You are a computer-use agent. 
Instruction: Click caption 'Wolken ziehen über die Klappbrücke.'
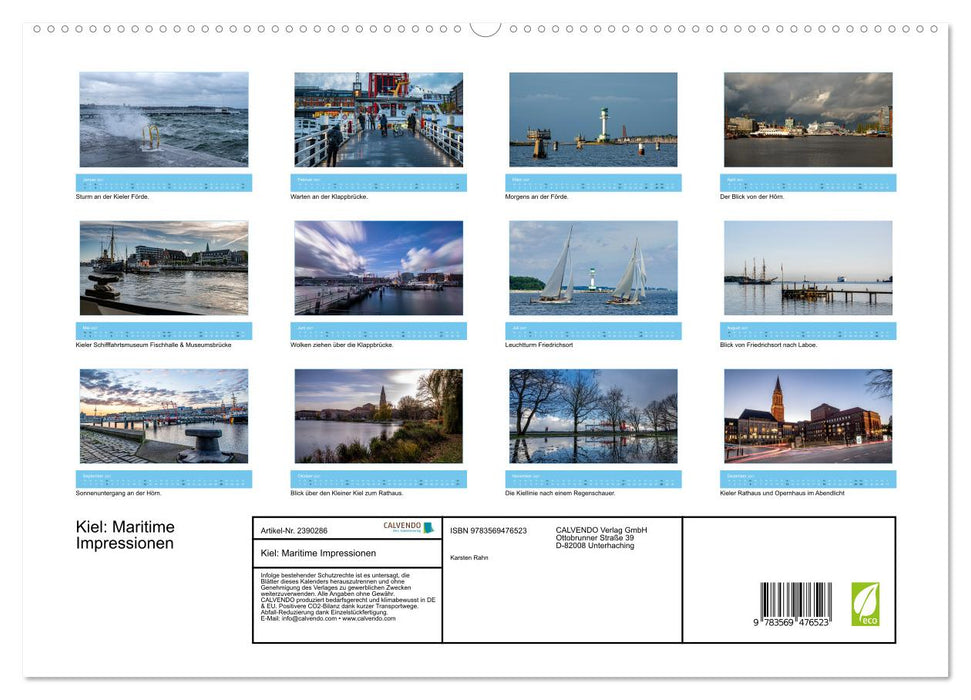pos(342,345)
